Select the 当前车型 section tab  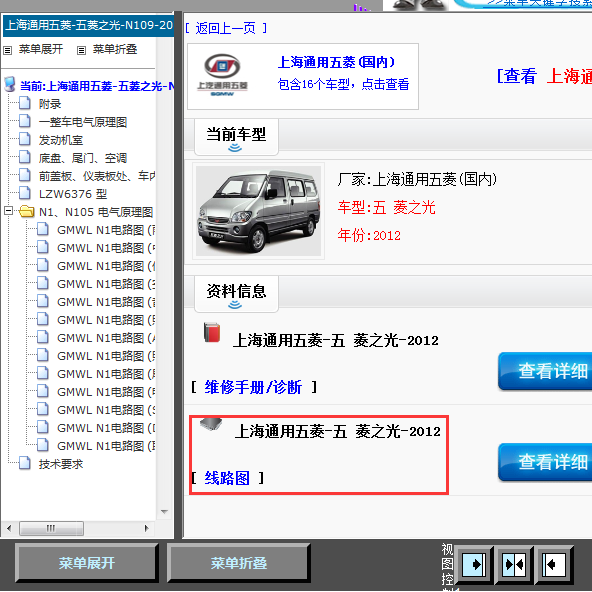pos(236,136)
